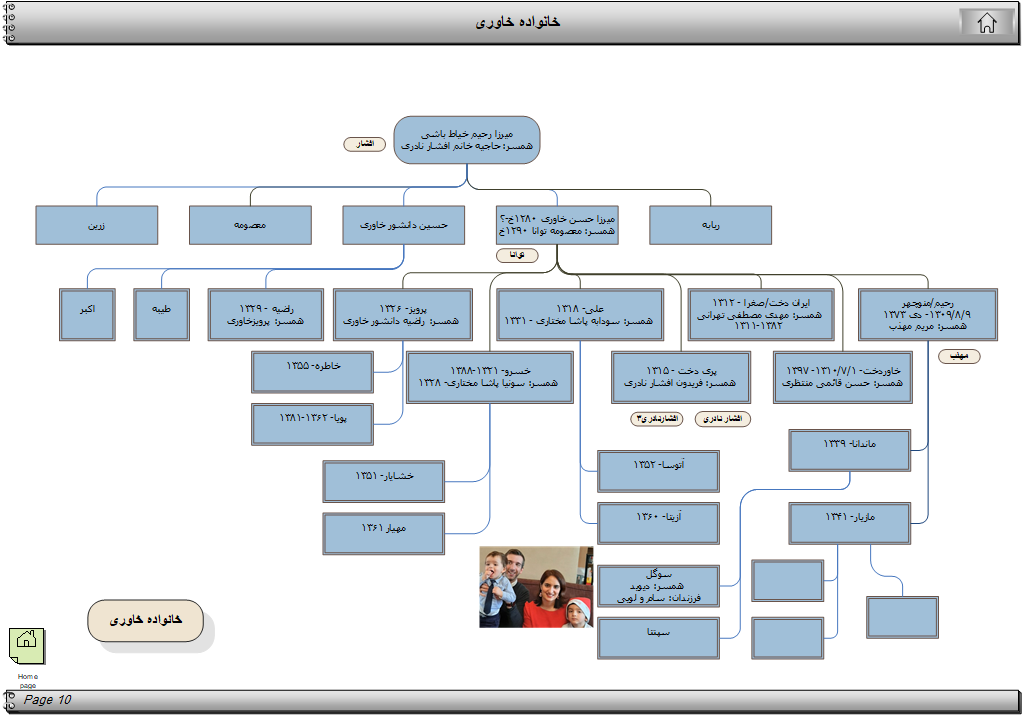Select the مازیار ۱۳۴۱ box

click(849, 523)
